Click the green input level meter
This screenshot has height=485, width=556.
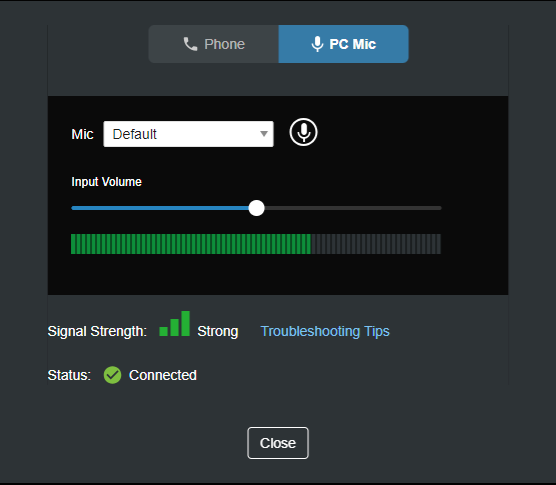click(191, 244)
